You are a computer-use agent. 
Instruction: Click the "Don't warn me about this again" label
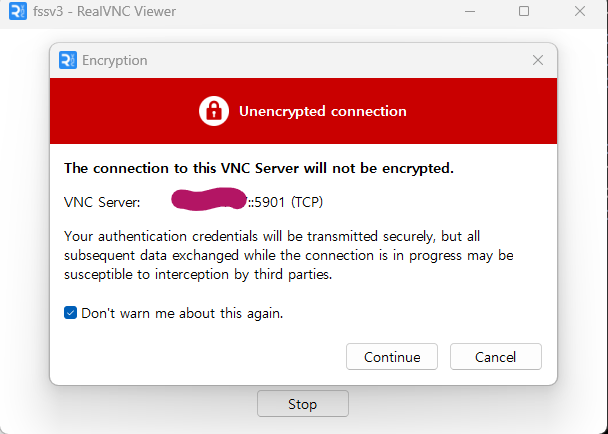[182, 313]
